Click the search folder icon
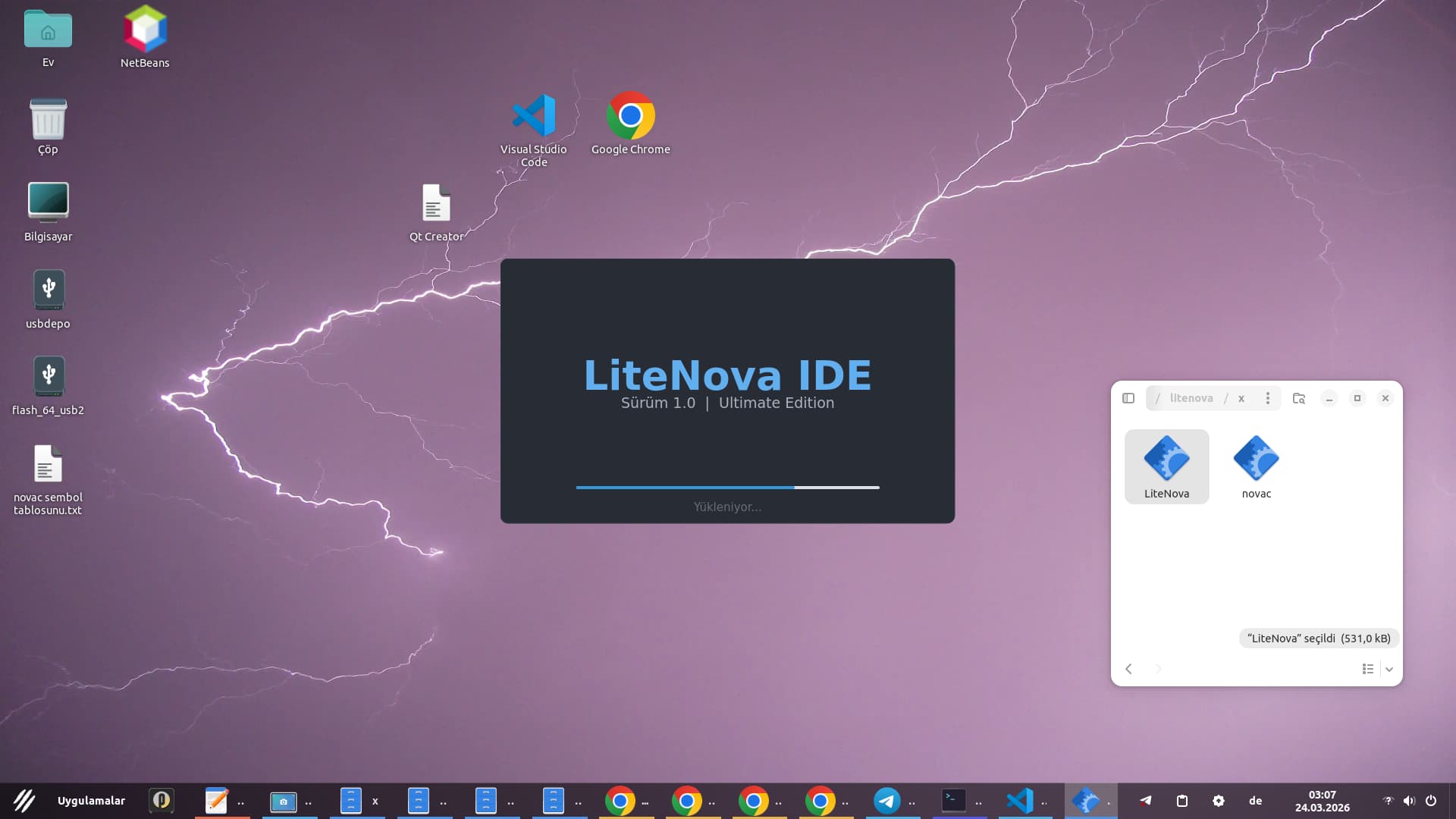Viewport: 1456px width, 819px height. coord(1299,398)
